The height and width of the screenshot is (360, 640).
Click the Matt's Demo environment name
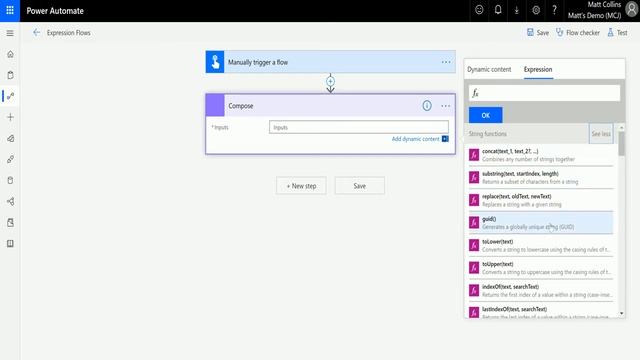point(594,16)
